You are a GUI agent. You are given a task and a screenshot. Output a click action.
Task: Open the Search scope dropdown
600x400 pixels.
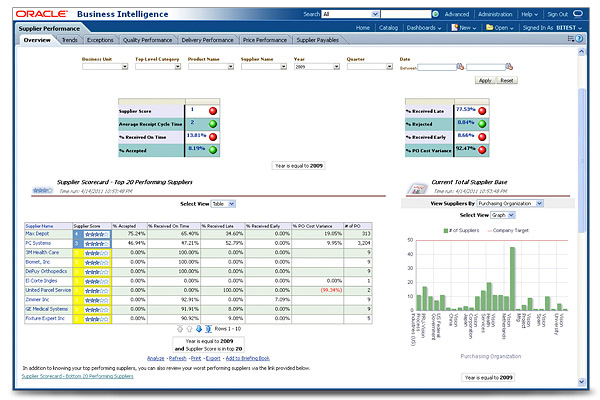(x=375, y=14)
